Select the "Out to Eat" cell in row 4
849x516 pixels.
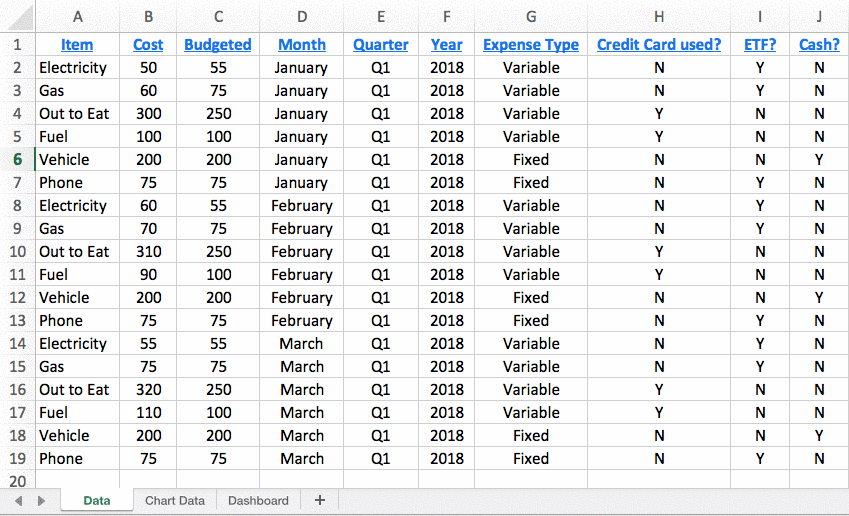pyautogui.click(x=75, y=113)
